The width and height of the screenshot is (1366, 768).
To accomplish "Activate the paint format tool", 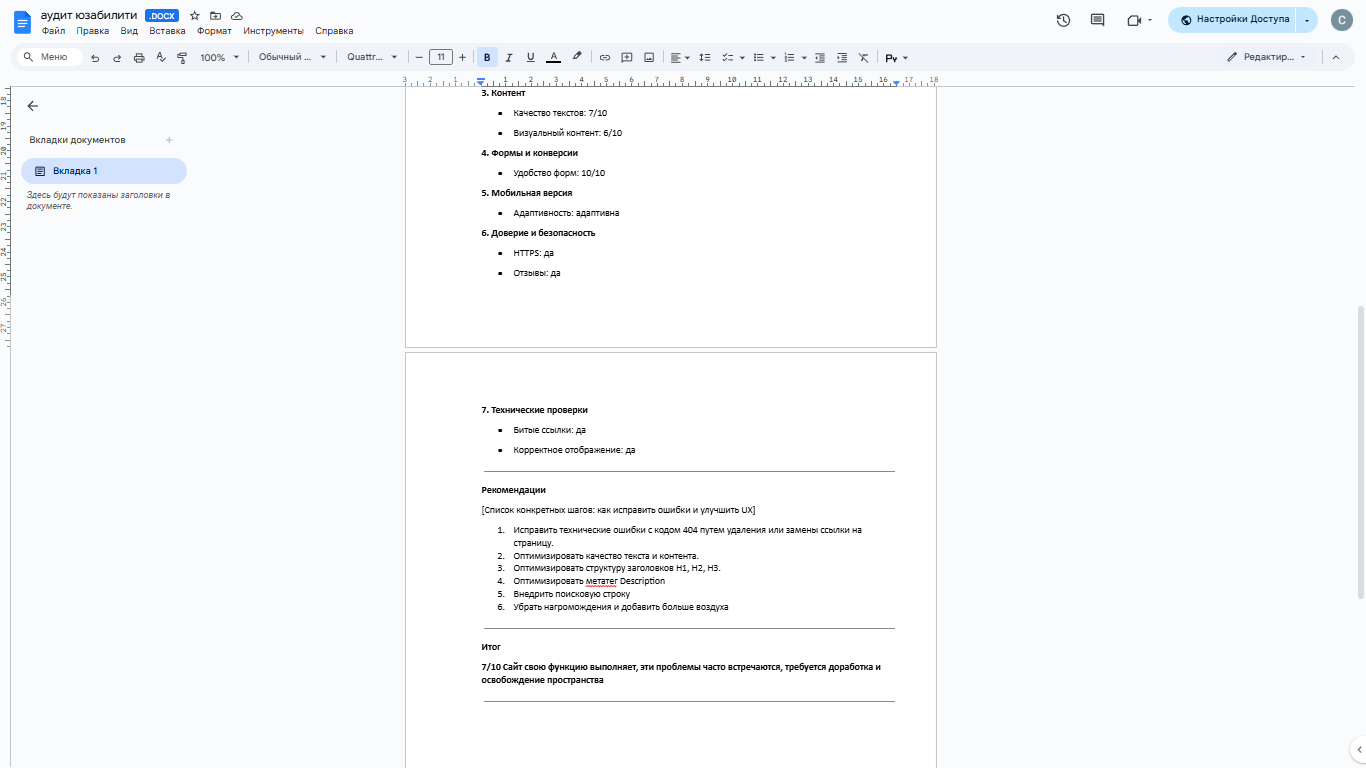I will [x=182, y=58].
